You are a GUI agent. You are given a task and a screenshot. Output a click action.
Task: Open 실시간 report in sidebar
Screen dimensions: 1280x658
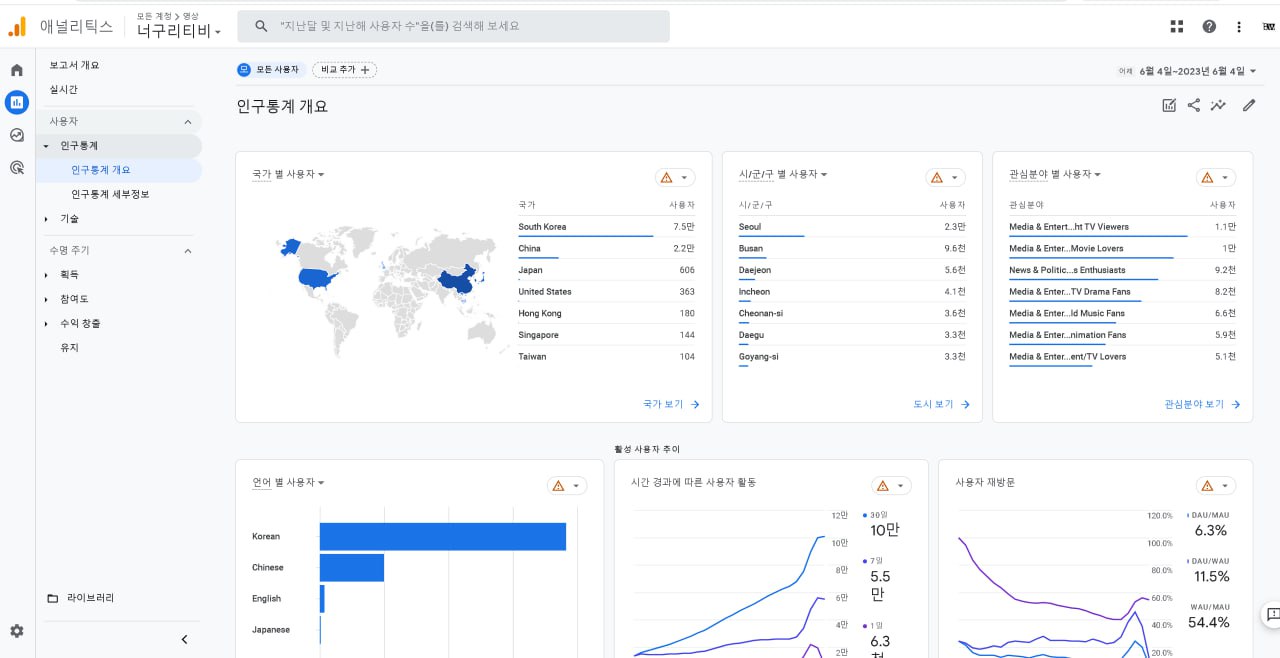click(64, 90)
